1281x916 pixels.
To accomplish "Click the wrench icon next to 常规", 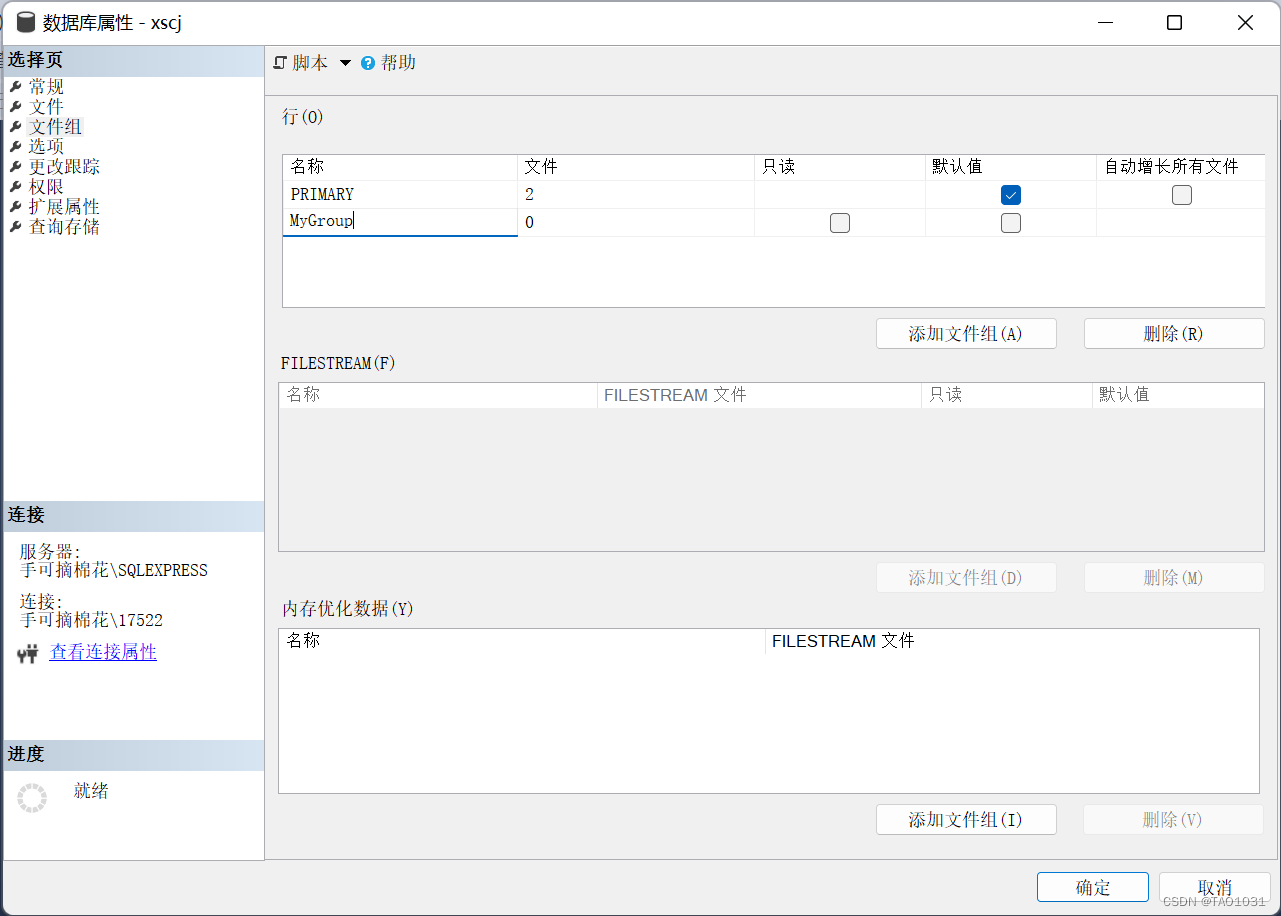I will click(x=16, y=87).
